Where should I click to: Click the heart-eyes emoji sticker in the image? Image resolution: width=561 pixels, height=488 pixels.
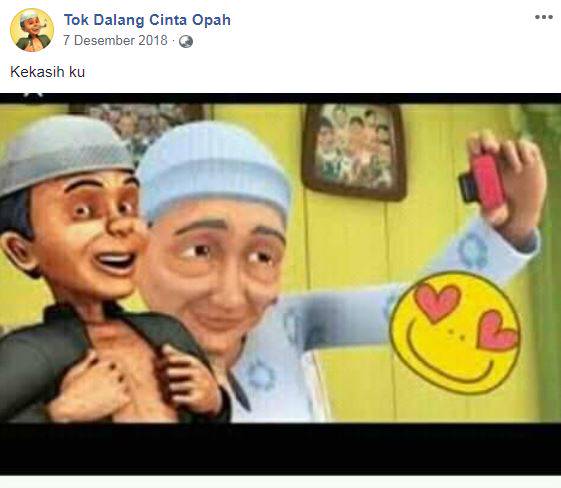pos(455,333)
